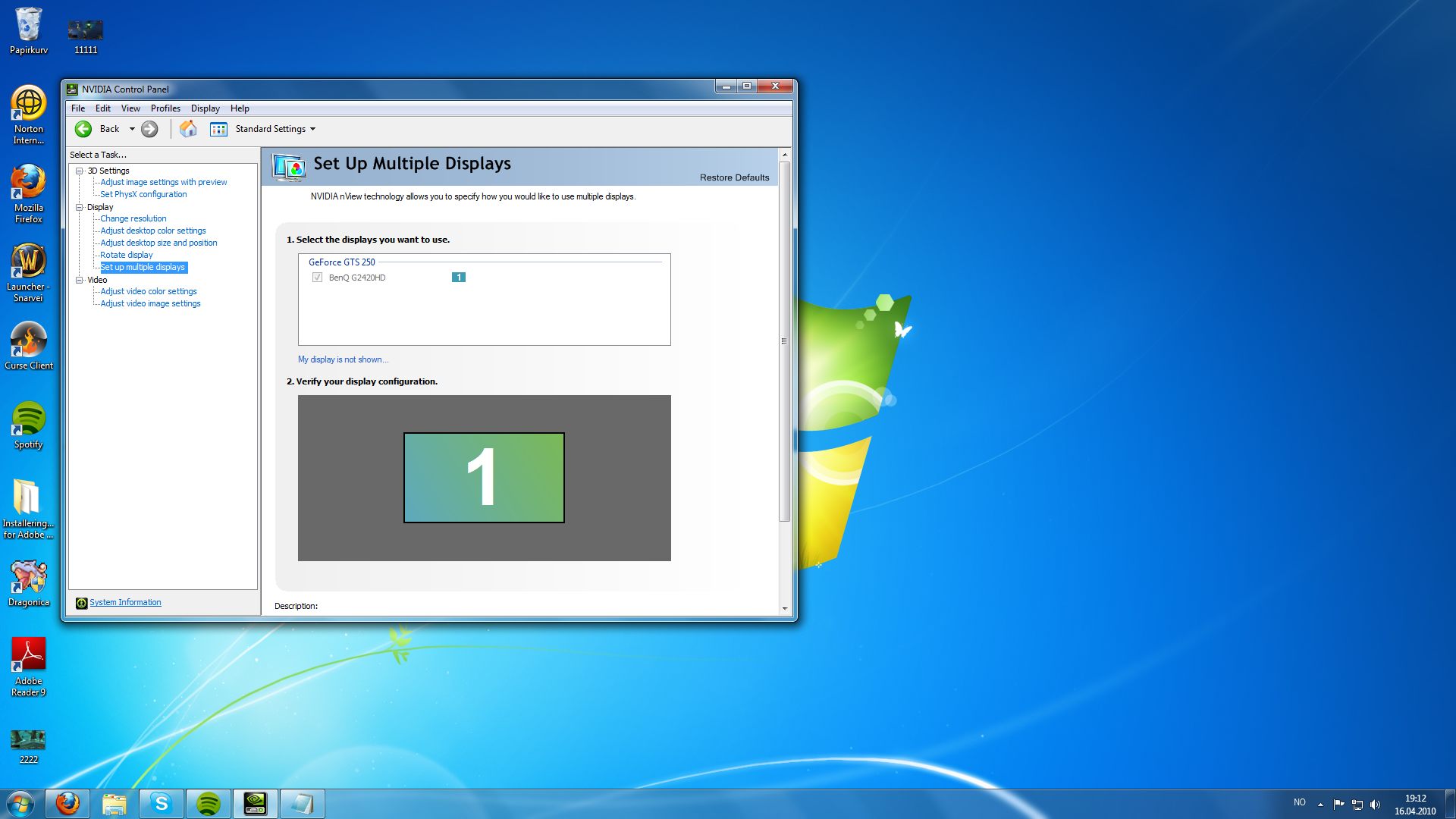Open the Standard Settings dropdown
1456x819 pixels.
(x=275, y=129)
